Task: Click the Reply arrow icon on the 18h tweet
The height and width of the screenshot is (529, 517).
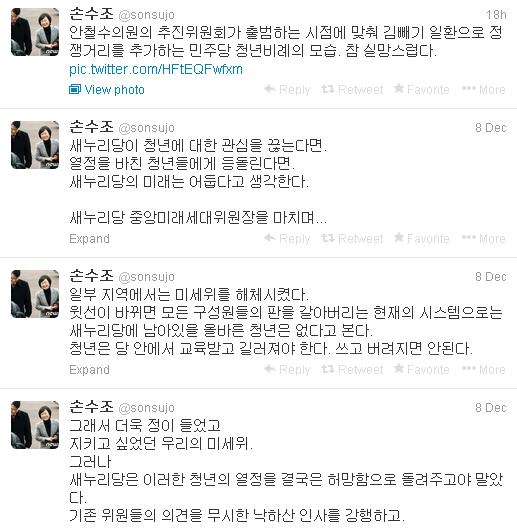Action: (270, 89)
